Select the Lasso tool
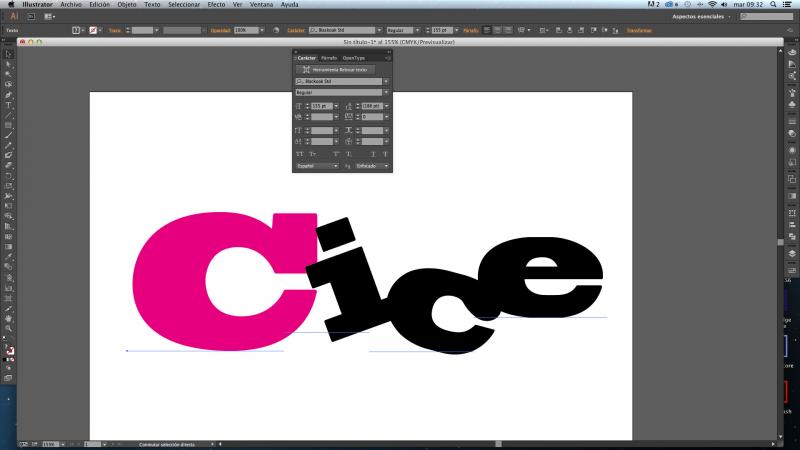 (9, 85)
